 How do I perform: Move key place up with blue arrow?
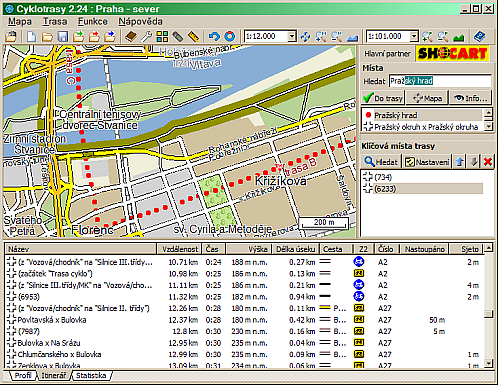point(460,162)
